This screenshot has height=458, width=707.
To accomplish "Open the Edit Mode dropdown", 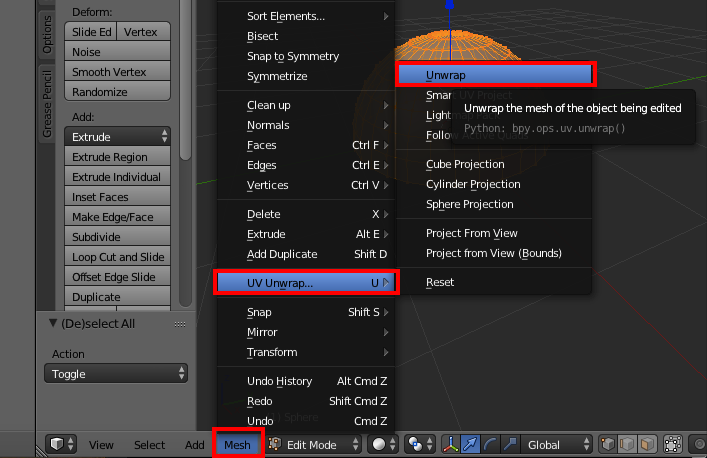I will click(x=314, y=444).
